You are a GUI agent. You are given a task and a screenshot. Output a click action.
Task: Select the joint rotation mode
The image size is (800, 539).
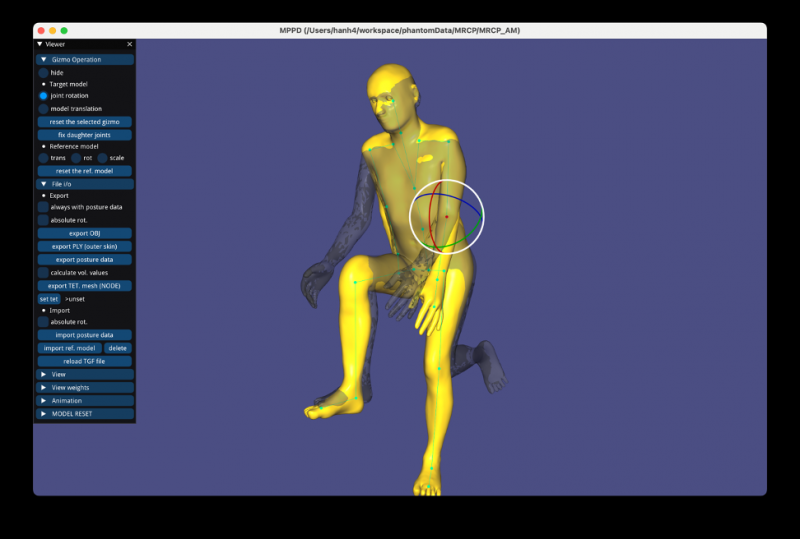43,96
